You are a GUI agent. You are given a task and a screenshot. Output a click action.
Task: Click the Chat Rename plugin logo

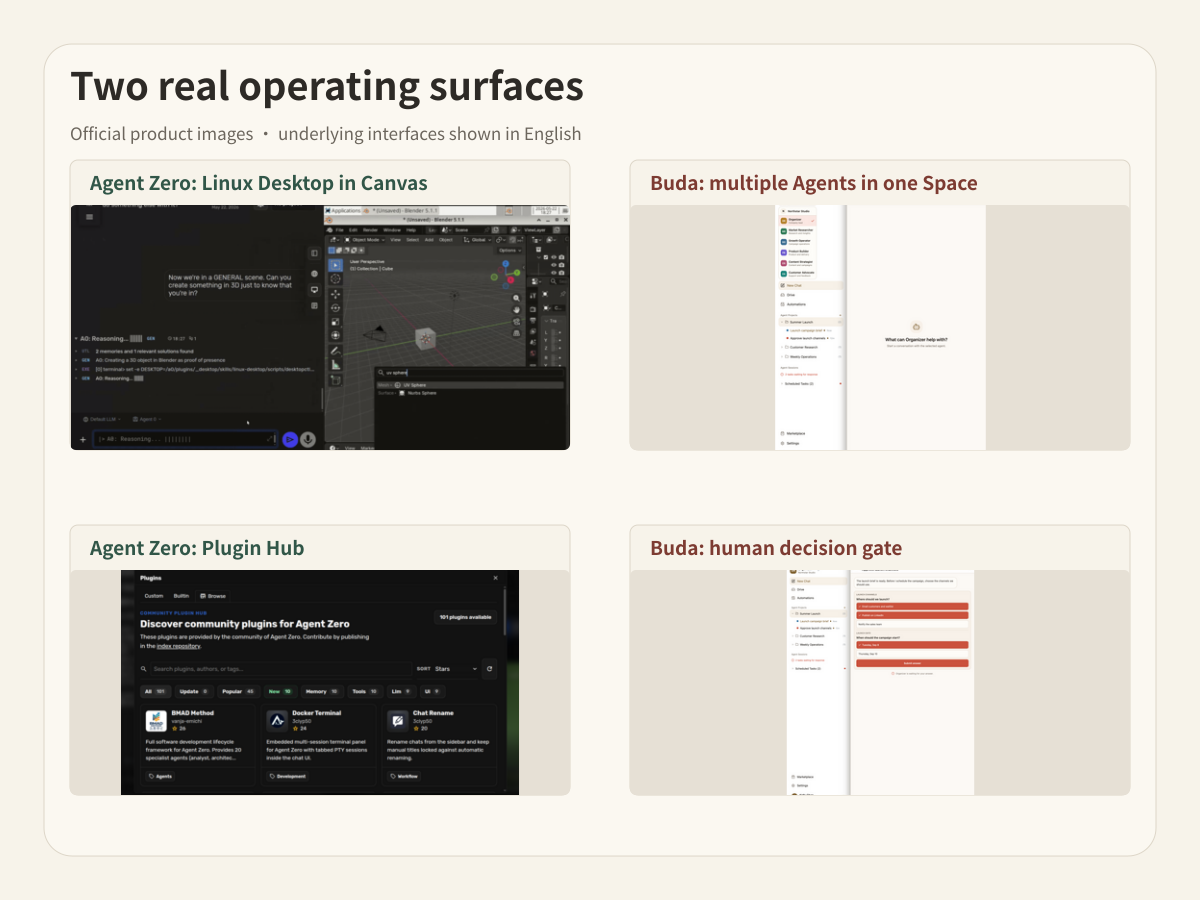pos(398,721)
